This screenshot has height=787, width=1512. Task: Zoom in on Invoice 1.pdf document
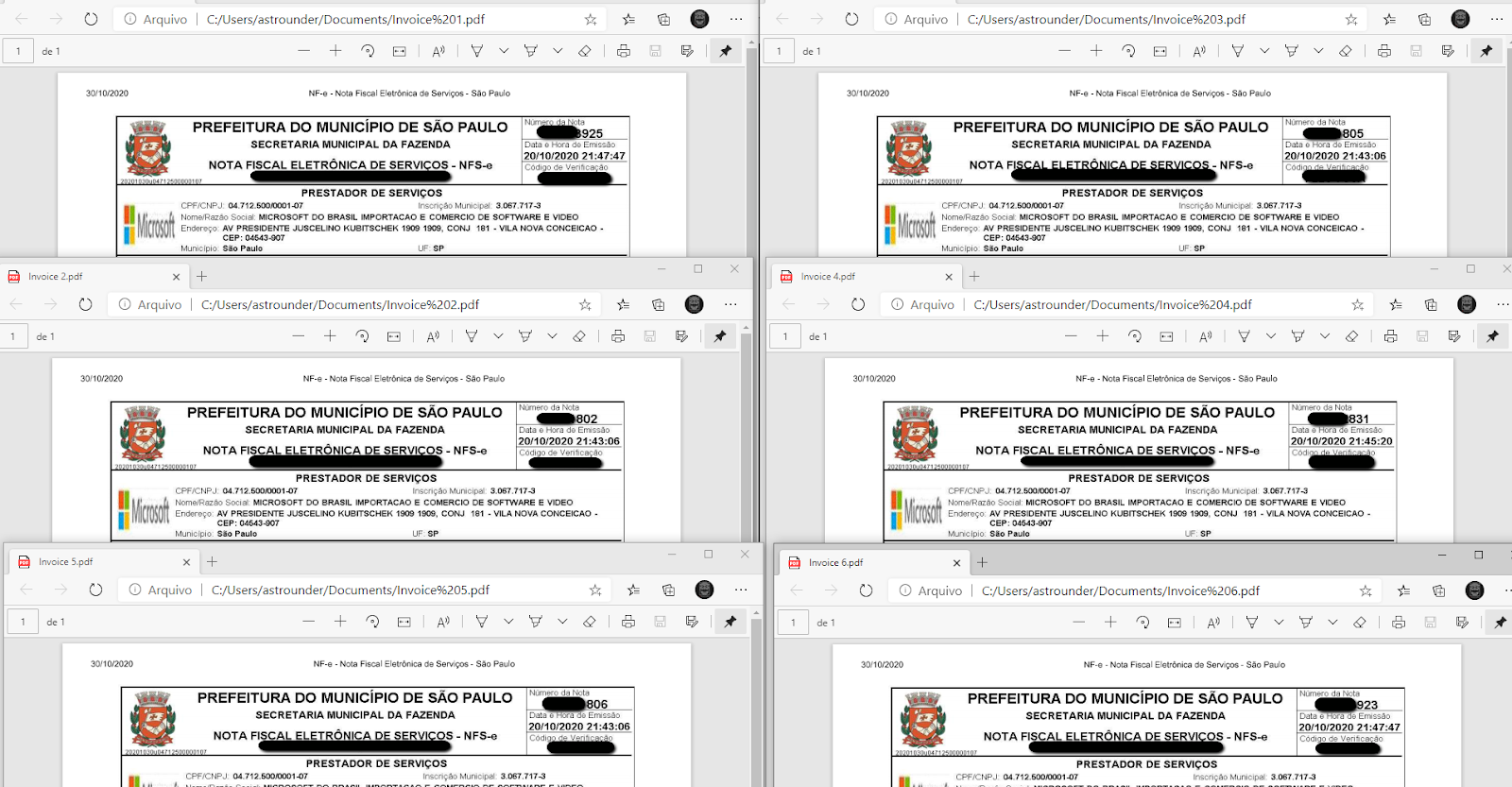click(x=335, y=51)
